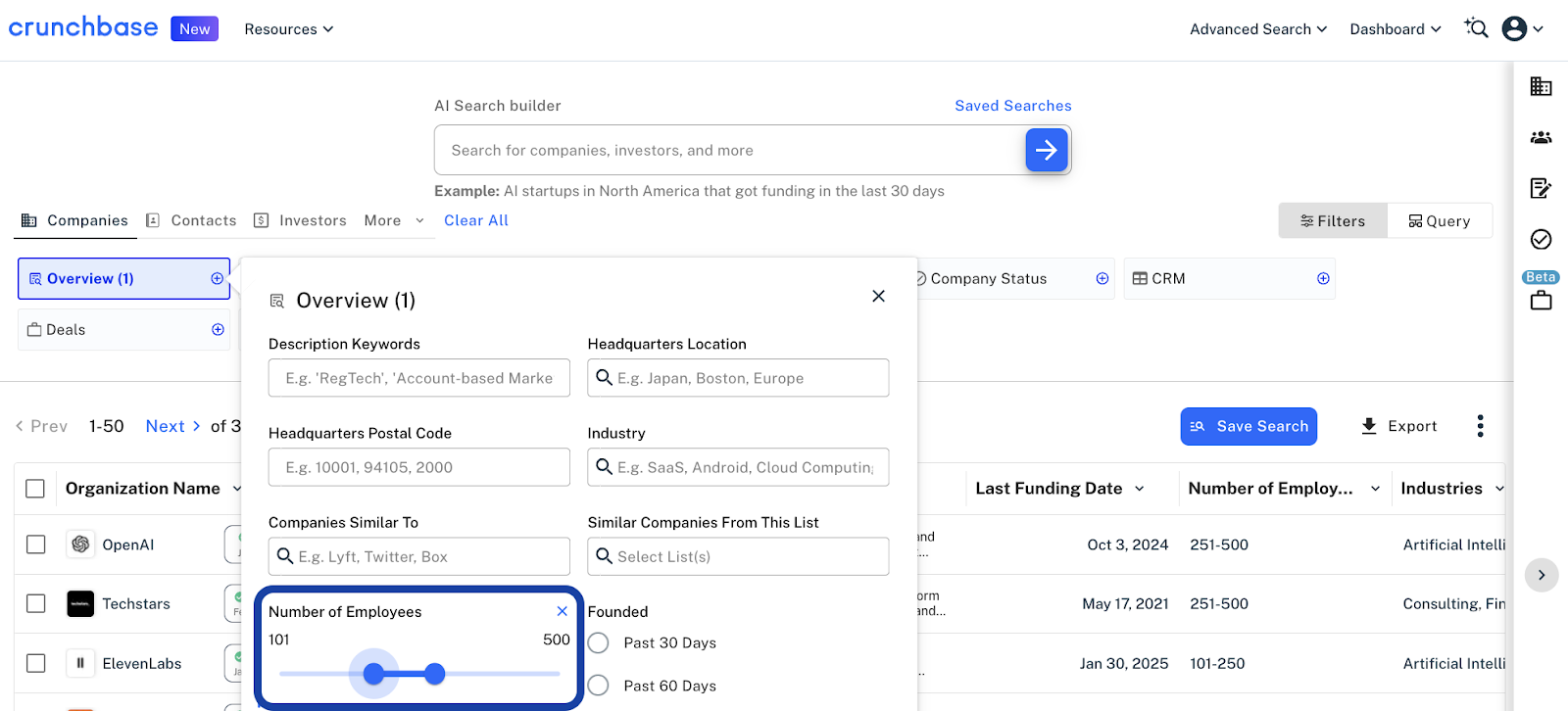This screenshot has height=711, width=1568.
Task: Click the Export download icon
Action: 1369,426
